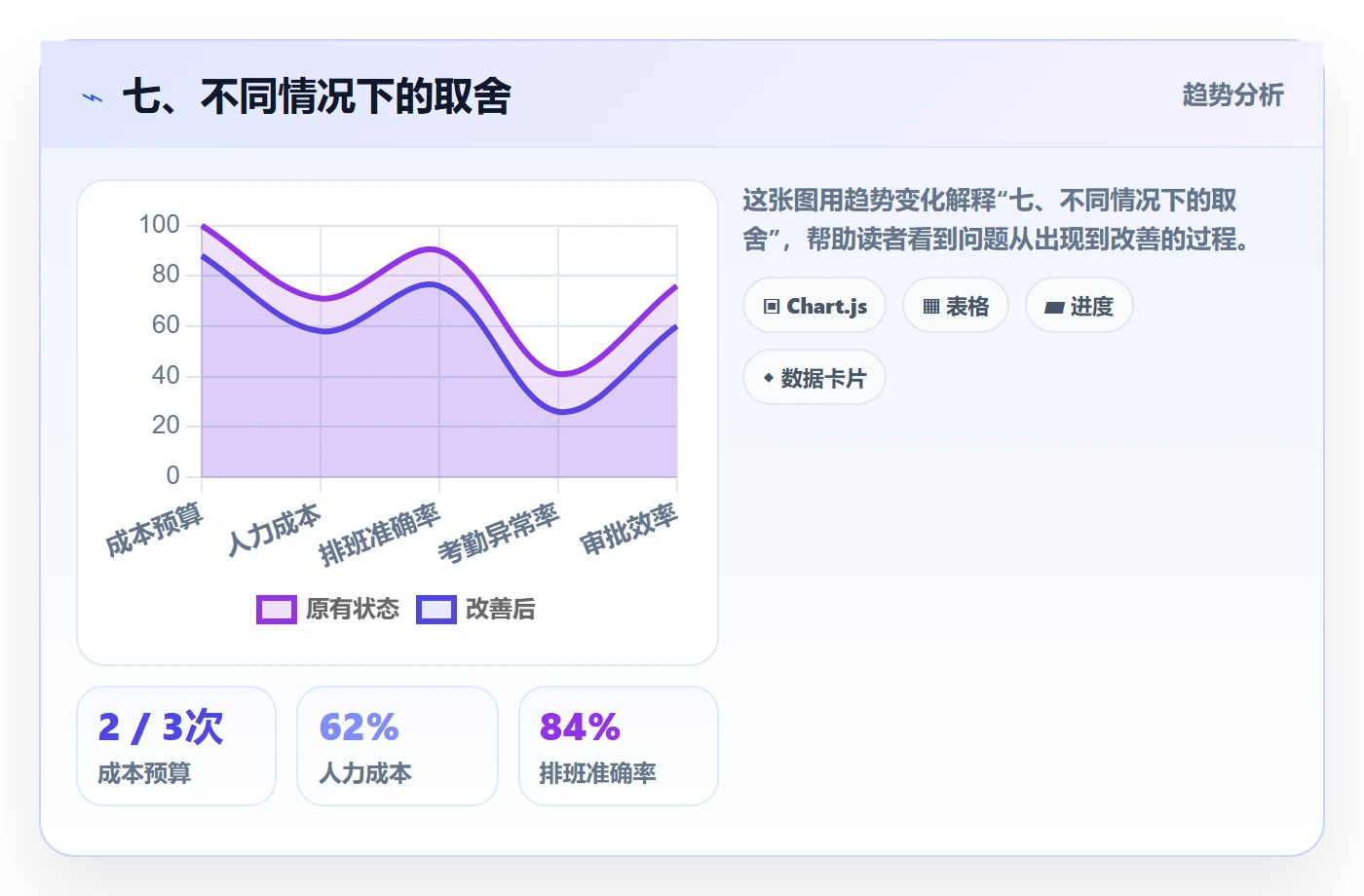Click the 考勤异常率 axis label on the chart

pos(499,533)
